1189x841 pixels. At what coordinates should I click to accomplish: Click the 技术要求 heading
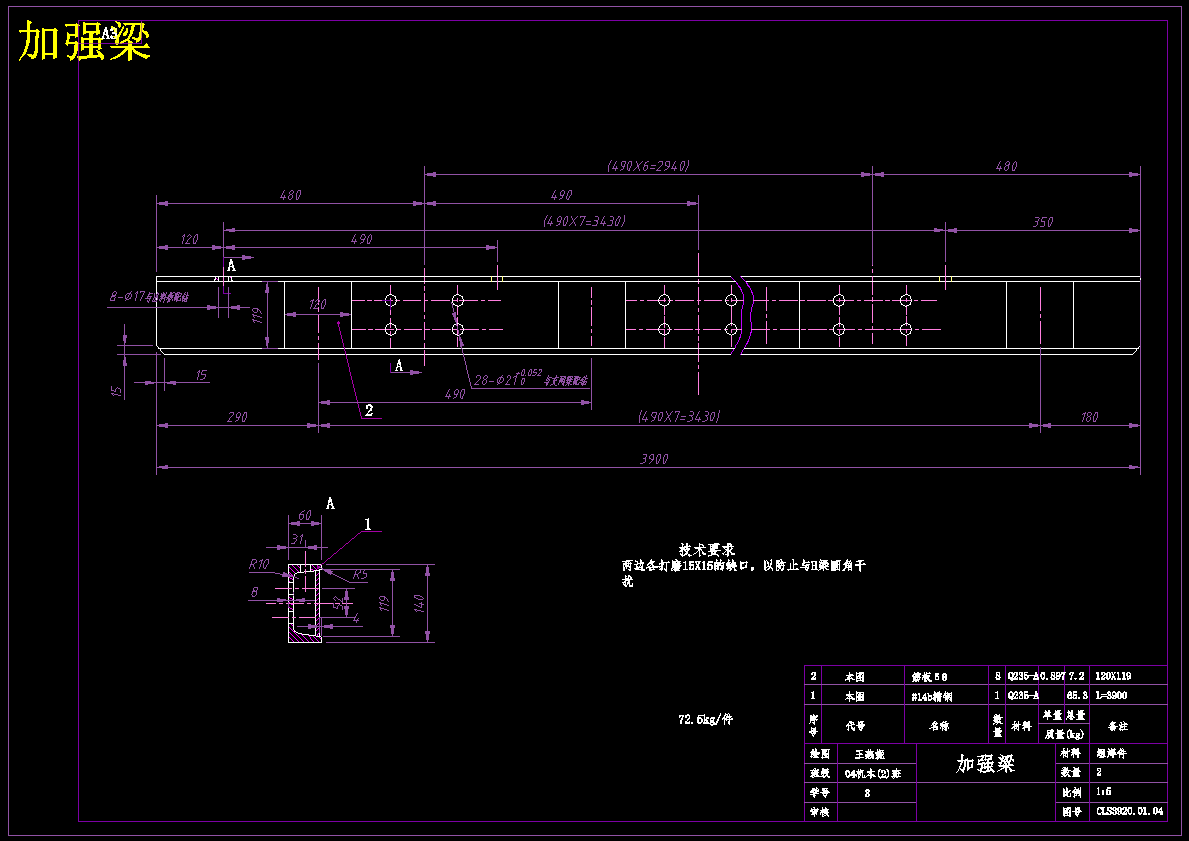pos(707,550)
